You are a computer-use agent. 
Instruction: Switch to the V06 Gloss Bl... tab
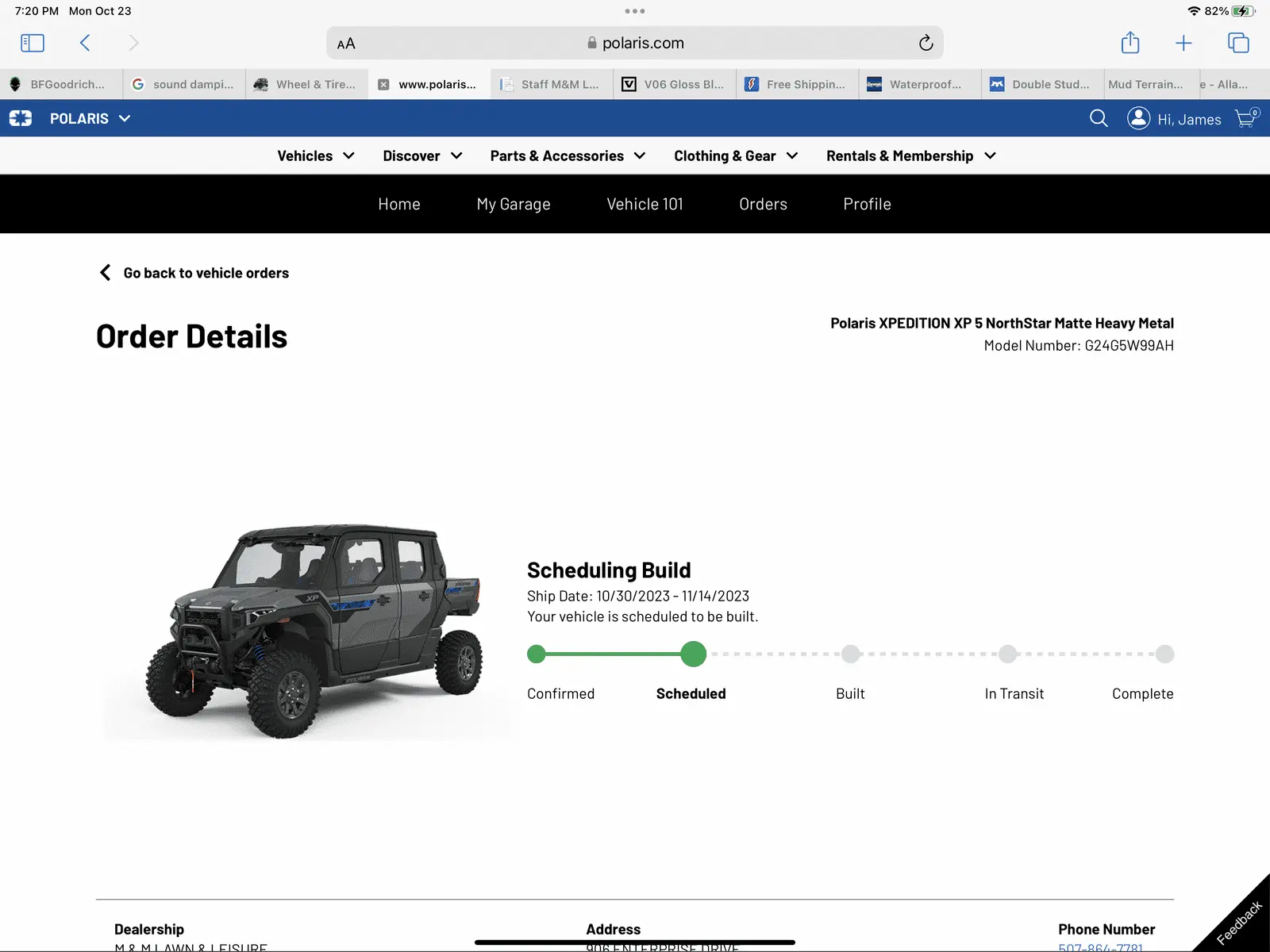(675, 84)
